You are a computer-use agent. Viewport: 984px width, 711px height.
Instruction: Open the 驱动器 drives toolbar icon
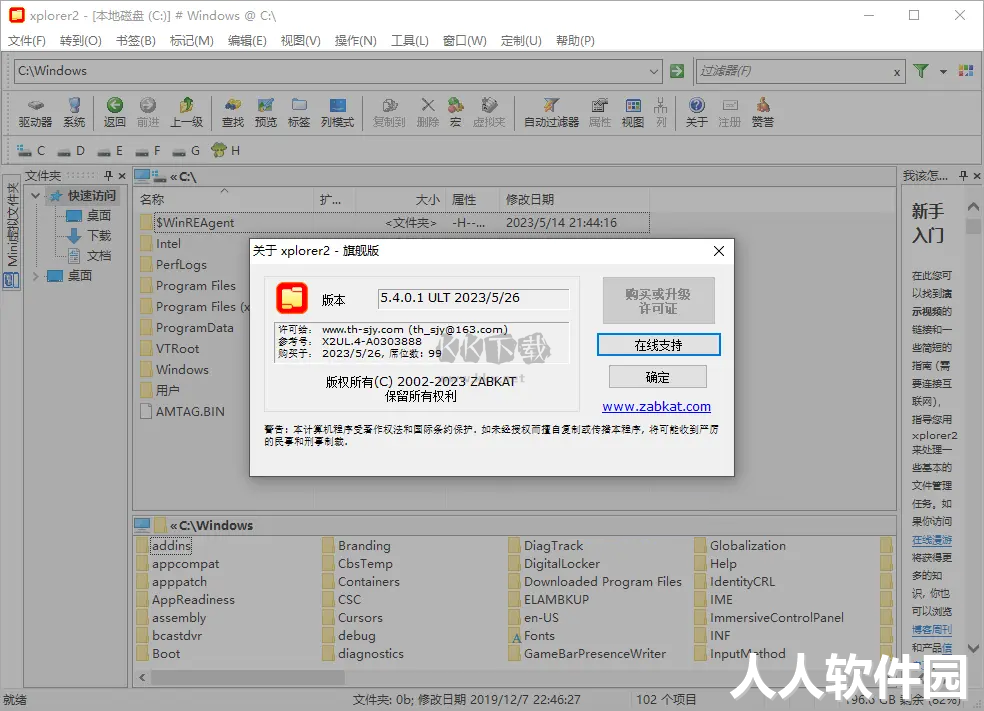pyautogui.click(x=35, y=112)
